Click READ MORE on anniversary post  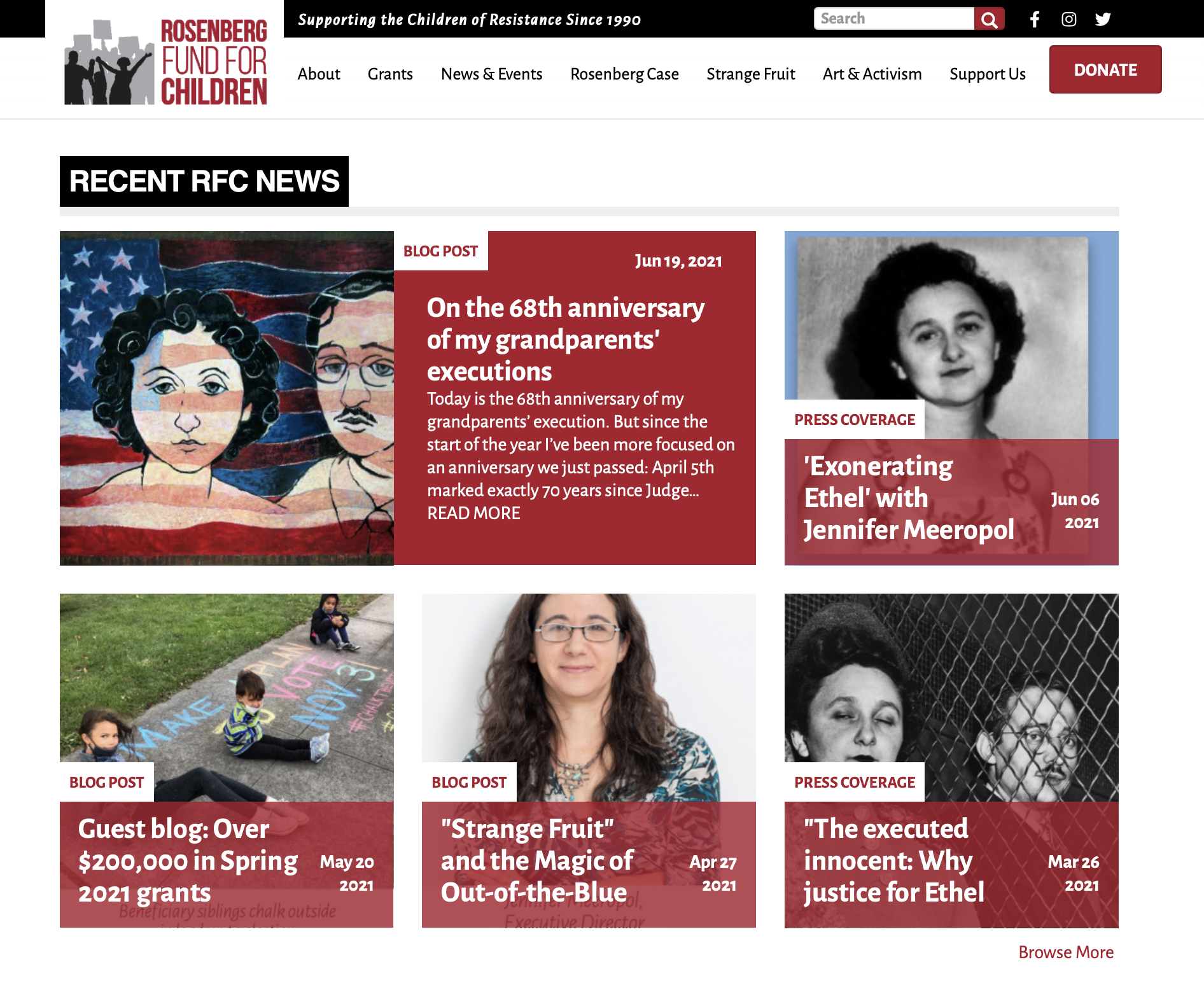[473, 513]
